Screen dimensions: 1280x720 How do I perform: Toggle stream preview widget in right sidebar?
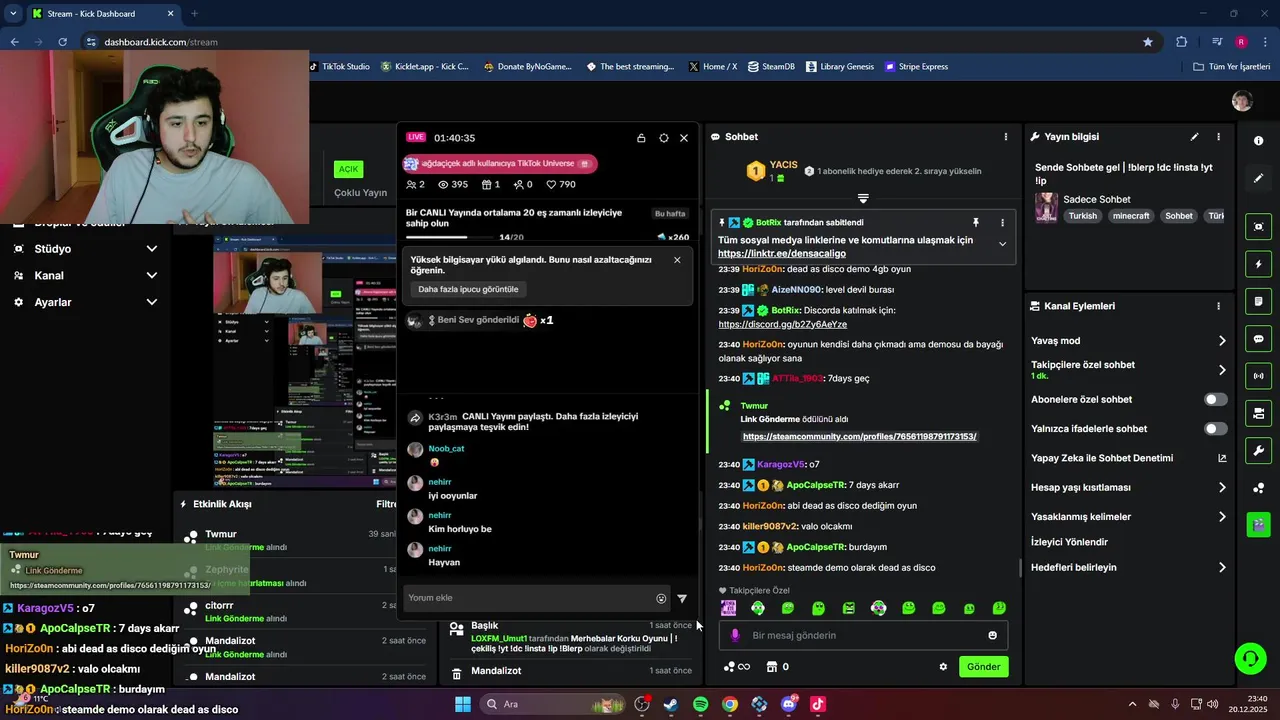click(1259, 227)
